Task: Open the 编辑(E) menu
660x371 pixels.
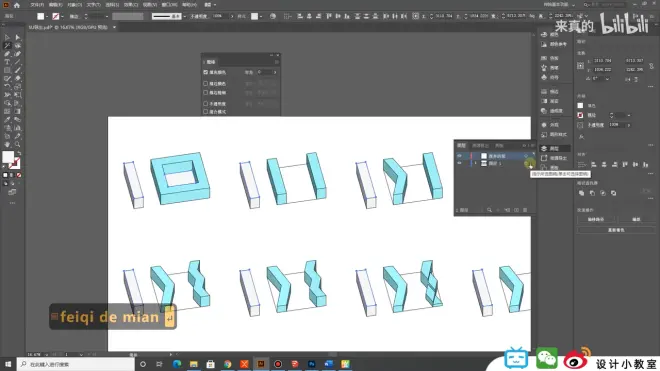Action: point(56,5)
